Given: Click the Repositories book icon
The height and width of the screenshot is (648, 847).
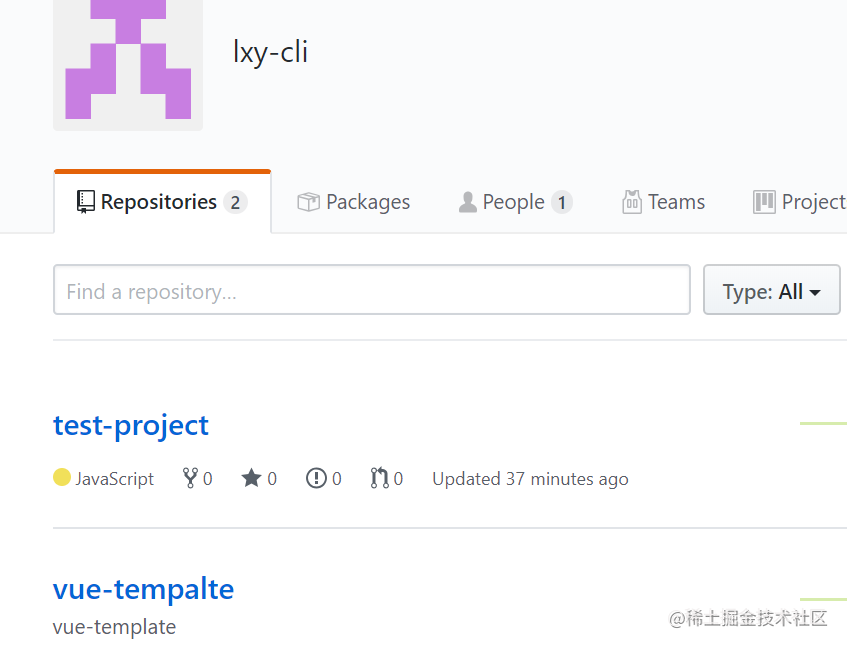Looking at the screenshot, I should click(85, 202).
